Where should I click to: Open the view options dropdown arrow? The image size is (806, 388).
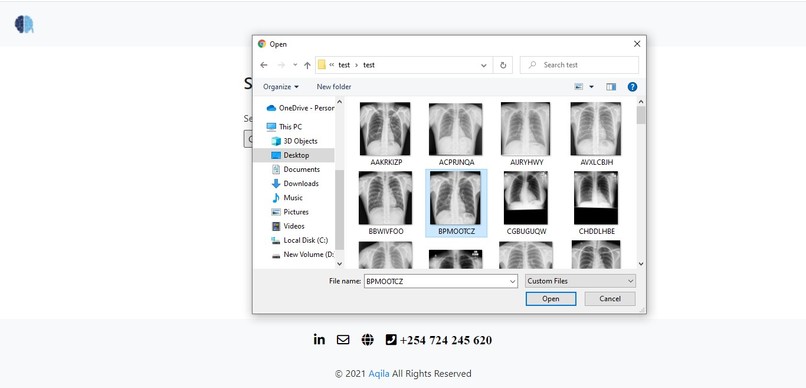pos(591,87)
